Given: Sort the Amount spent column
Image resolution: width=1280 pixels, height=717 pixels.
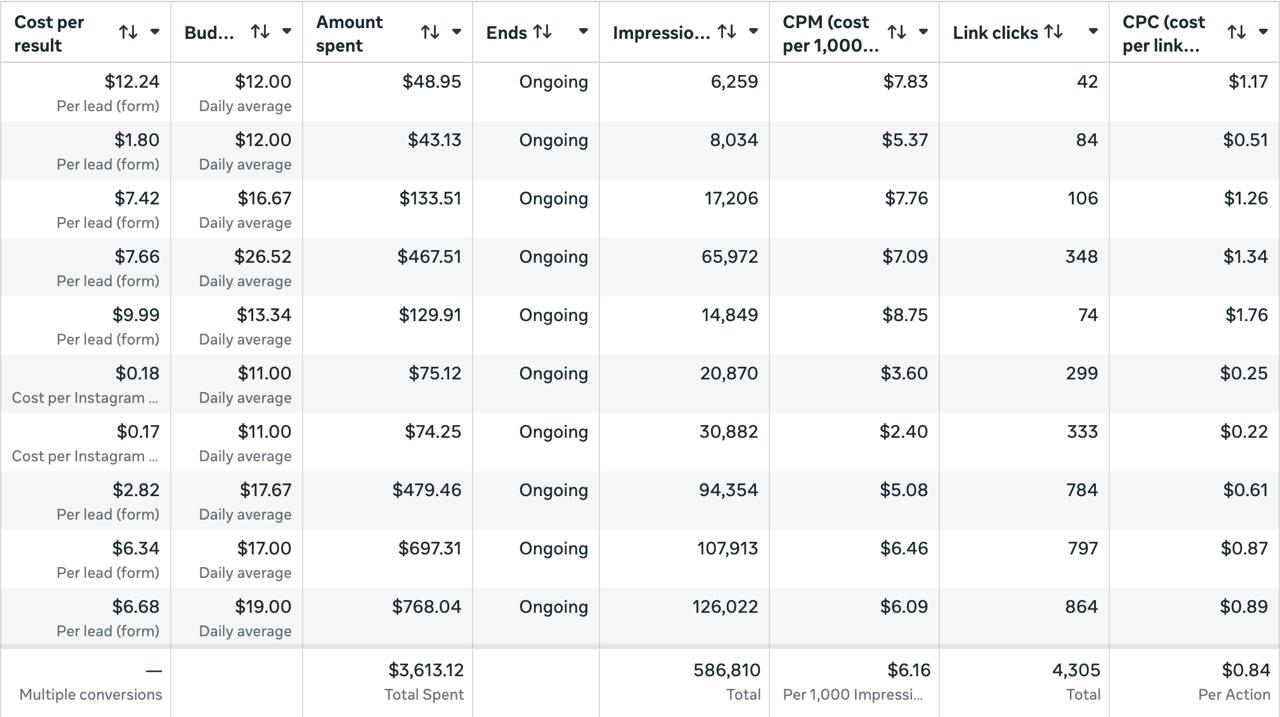Looking at the screenshot, I should [430, 32].
